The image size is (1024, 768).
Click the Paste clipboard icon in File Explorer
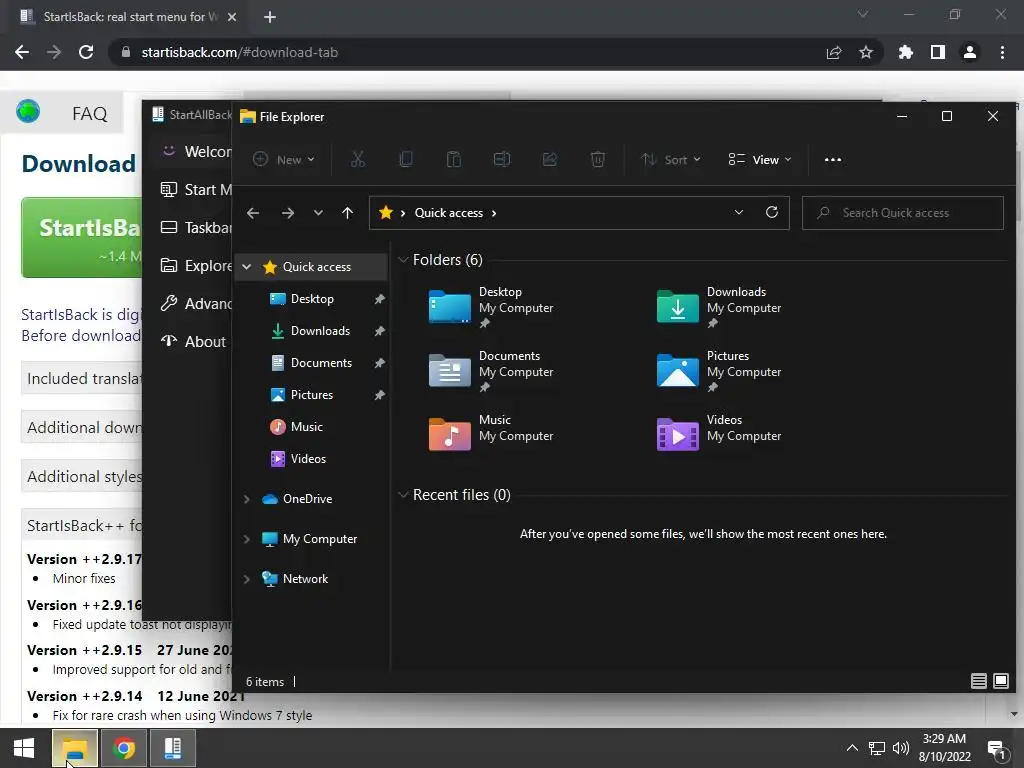tap(454, 159)
